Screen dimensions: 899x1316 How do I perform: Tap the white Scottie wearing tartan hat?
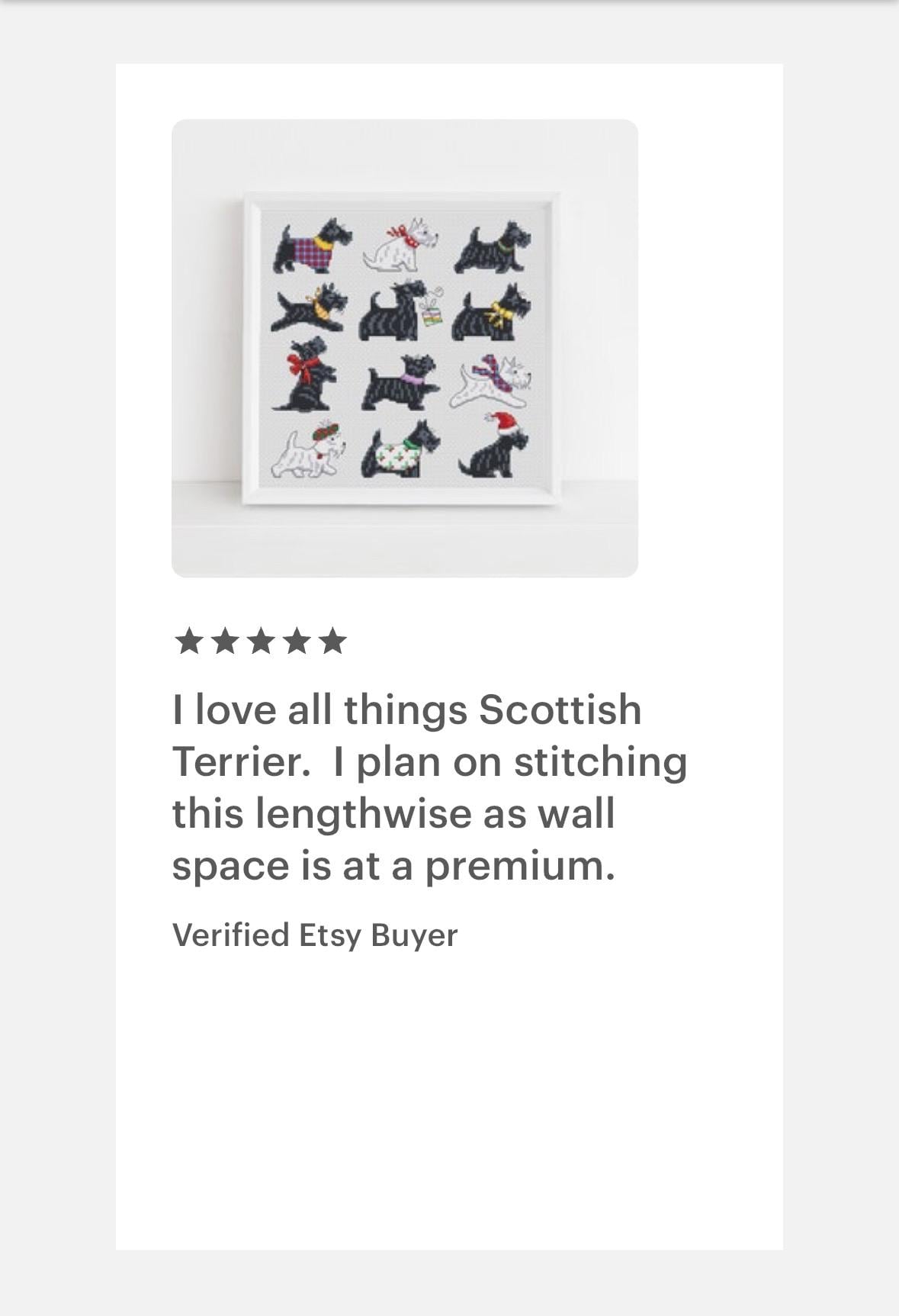tap(308, 452)
